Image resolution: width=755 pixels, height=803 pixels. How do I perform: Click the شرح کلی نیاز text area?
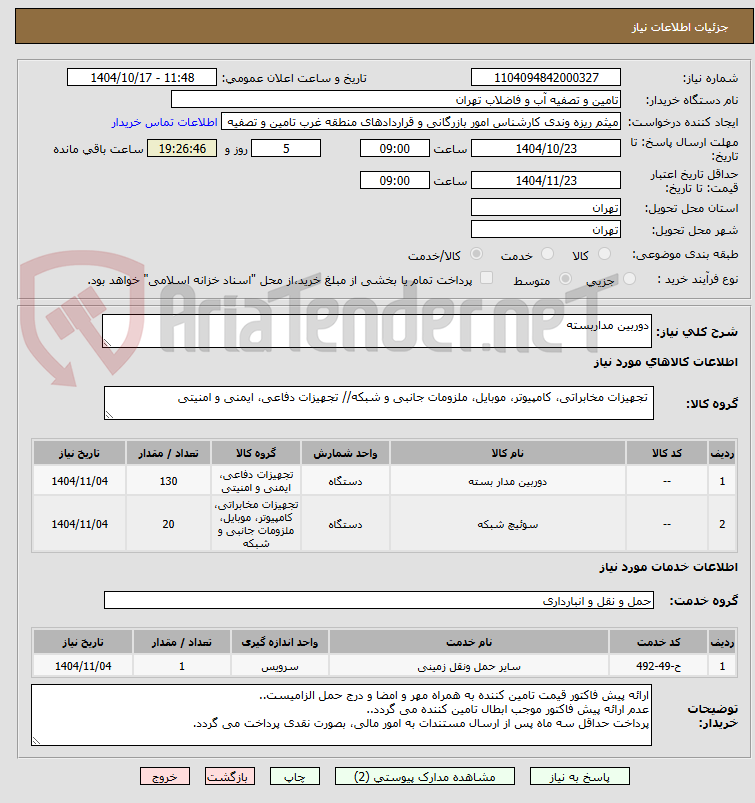pos(377,331)
